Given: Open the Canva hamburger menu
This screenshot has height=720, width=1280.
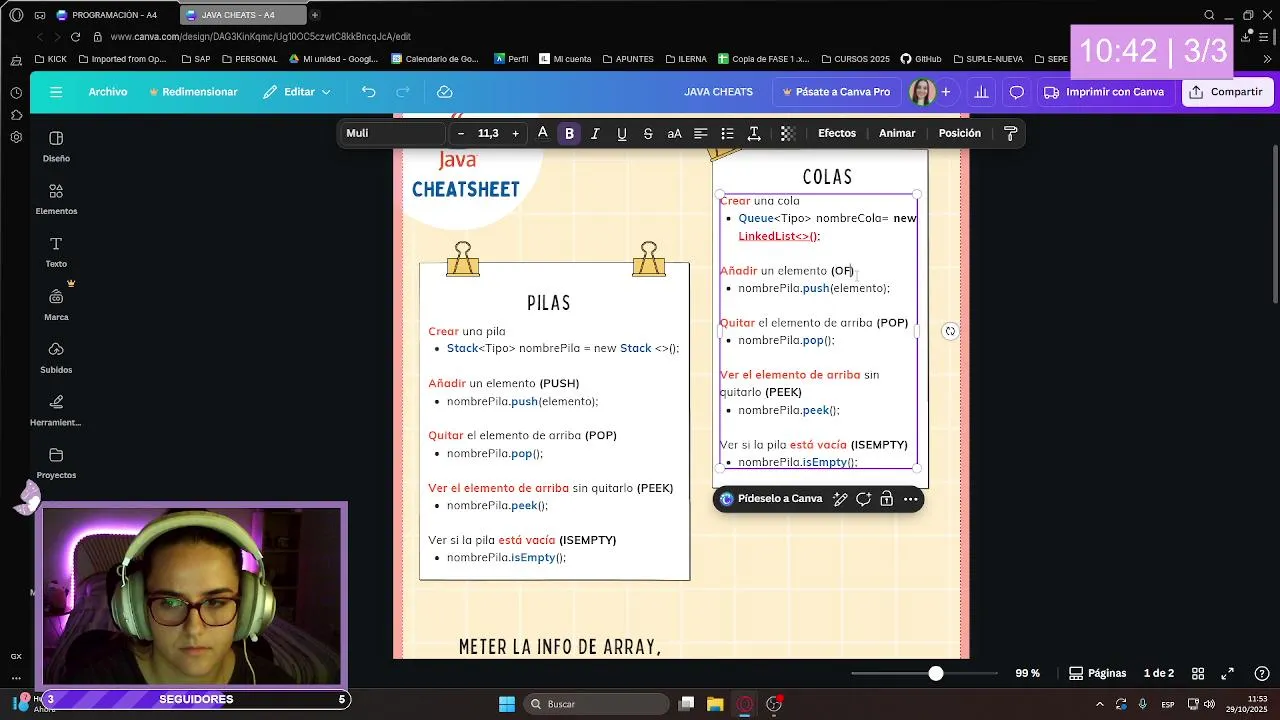Looking at the screenshot, I should tap(56, 92).
